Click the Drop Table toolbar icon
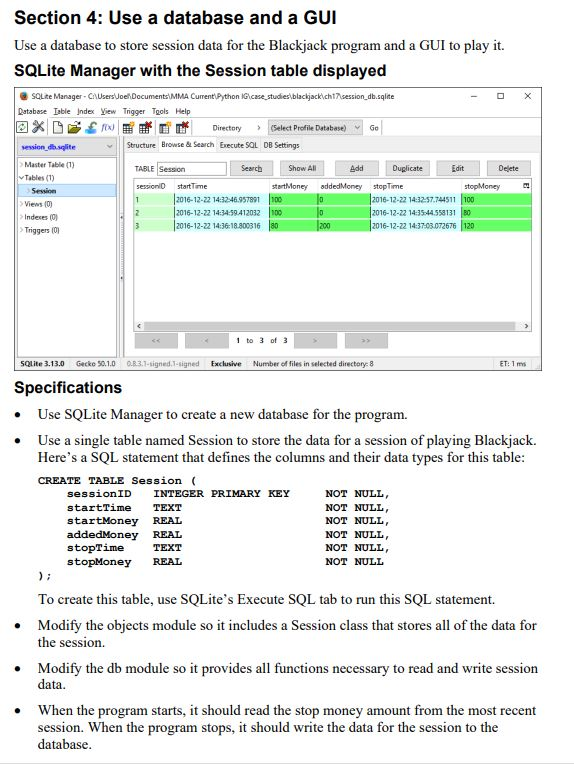 click(x=145, y=128)
